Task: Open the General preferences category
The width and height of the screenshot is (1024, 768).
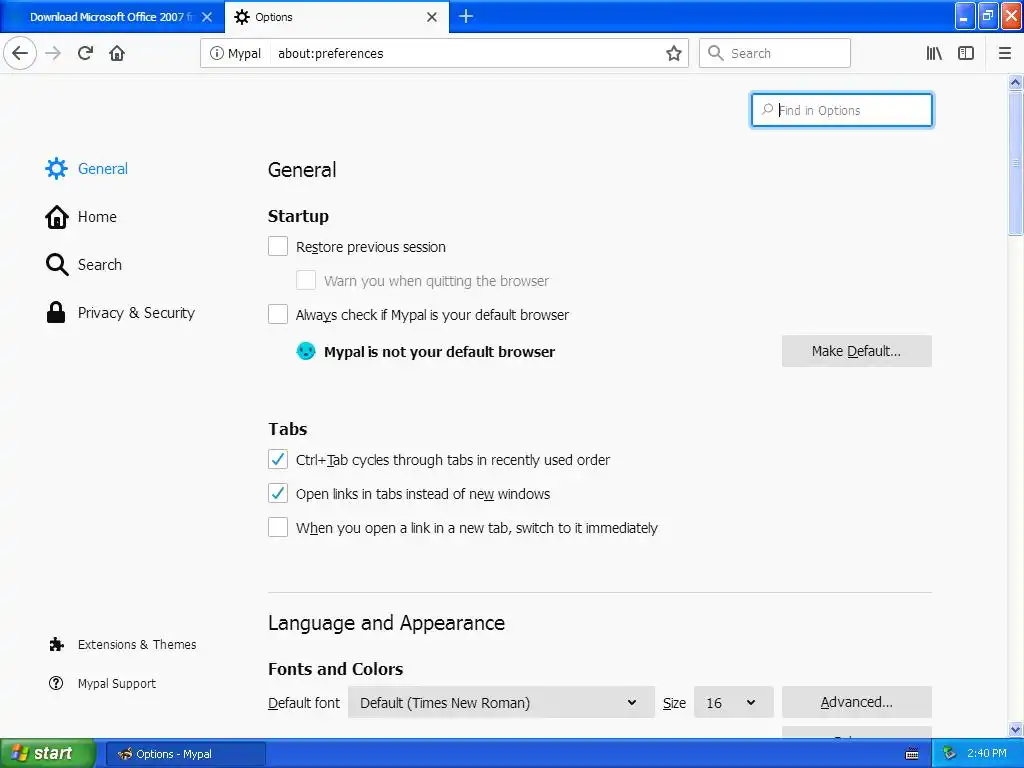Action: pyautogui.click(x=87, y=168)
